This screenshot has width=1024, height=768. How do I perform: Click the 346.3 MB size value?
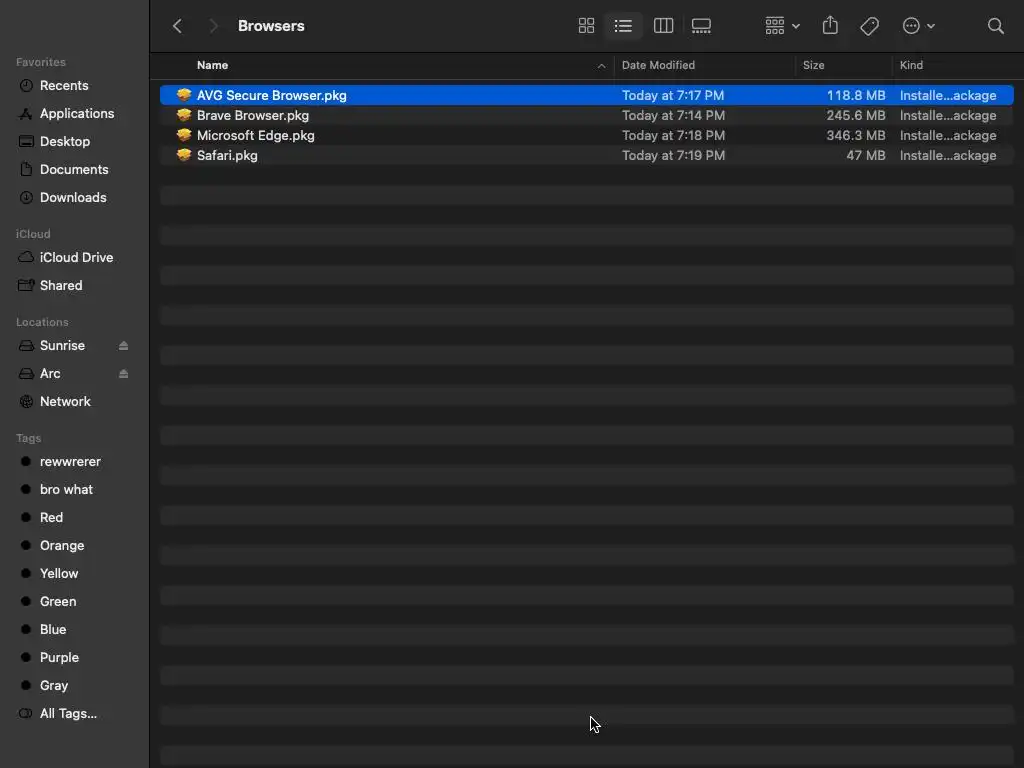pos(856,136)
